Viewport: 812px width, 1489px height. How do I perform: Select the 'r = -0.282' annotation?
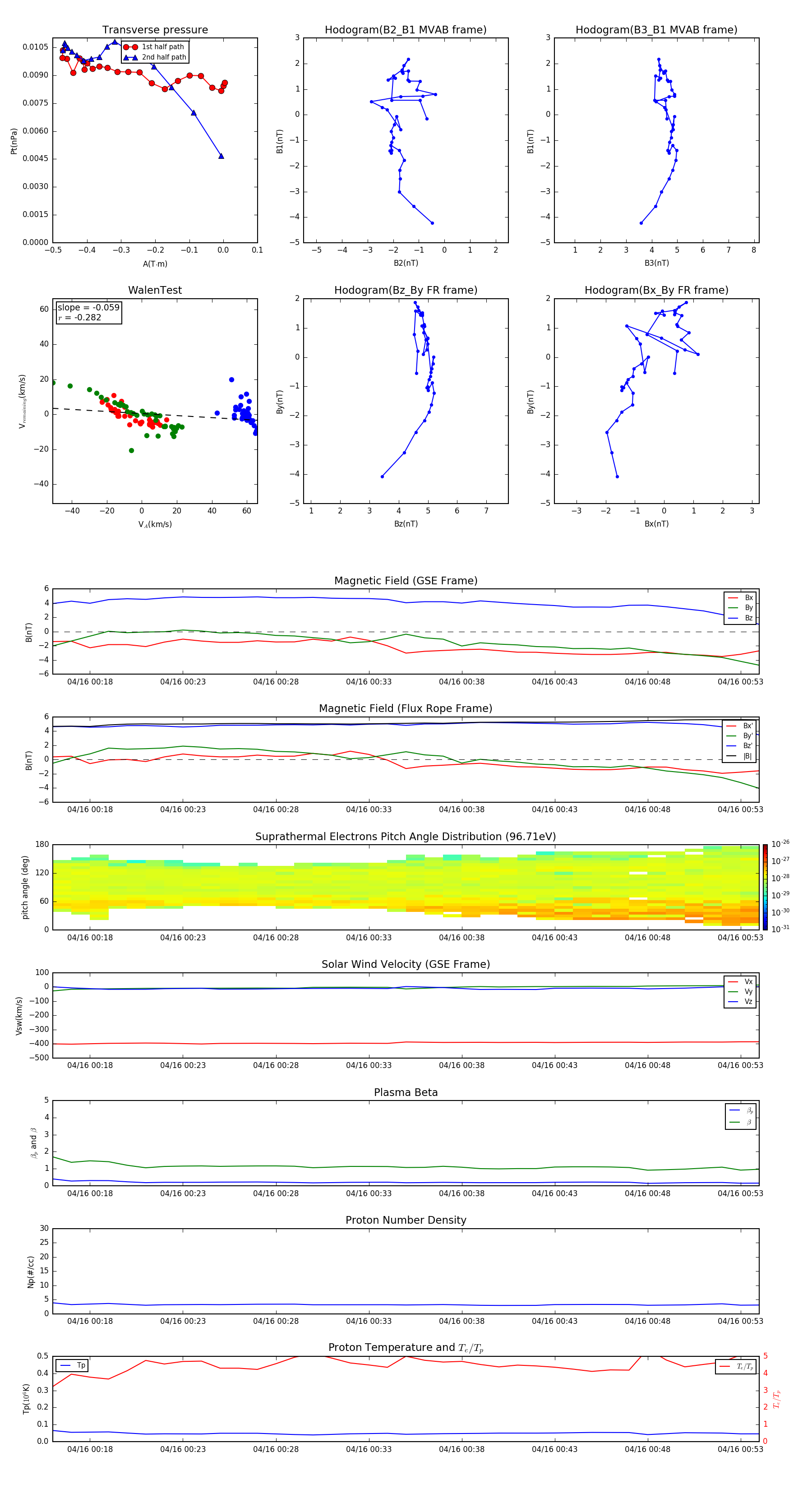coord(79,317)
